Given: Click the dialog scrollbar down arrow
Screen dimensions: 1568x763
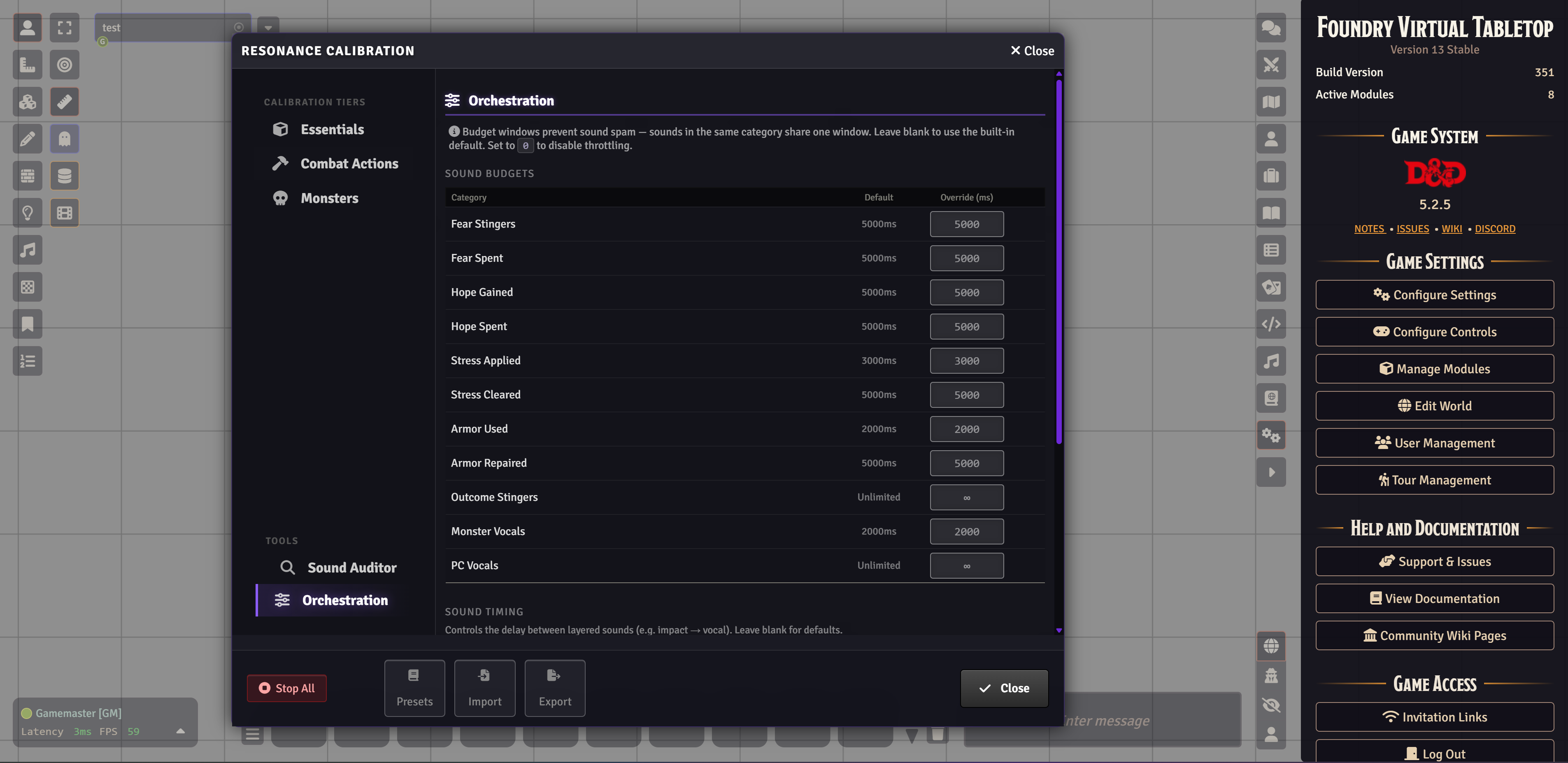Looking at the screenshot, I should coord(1059,630).
